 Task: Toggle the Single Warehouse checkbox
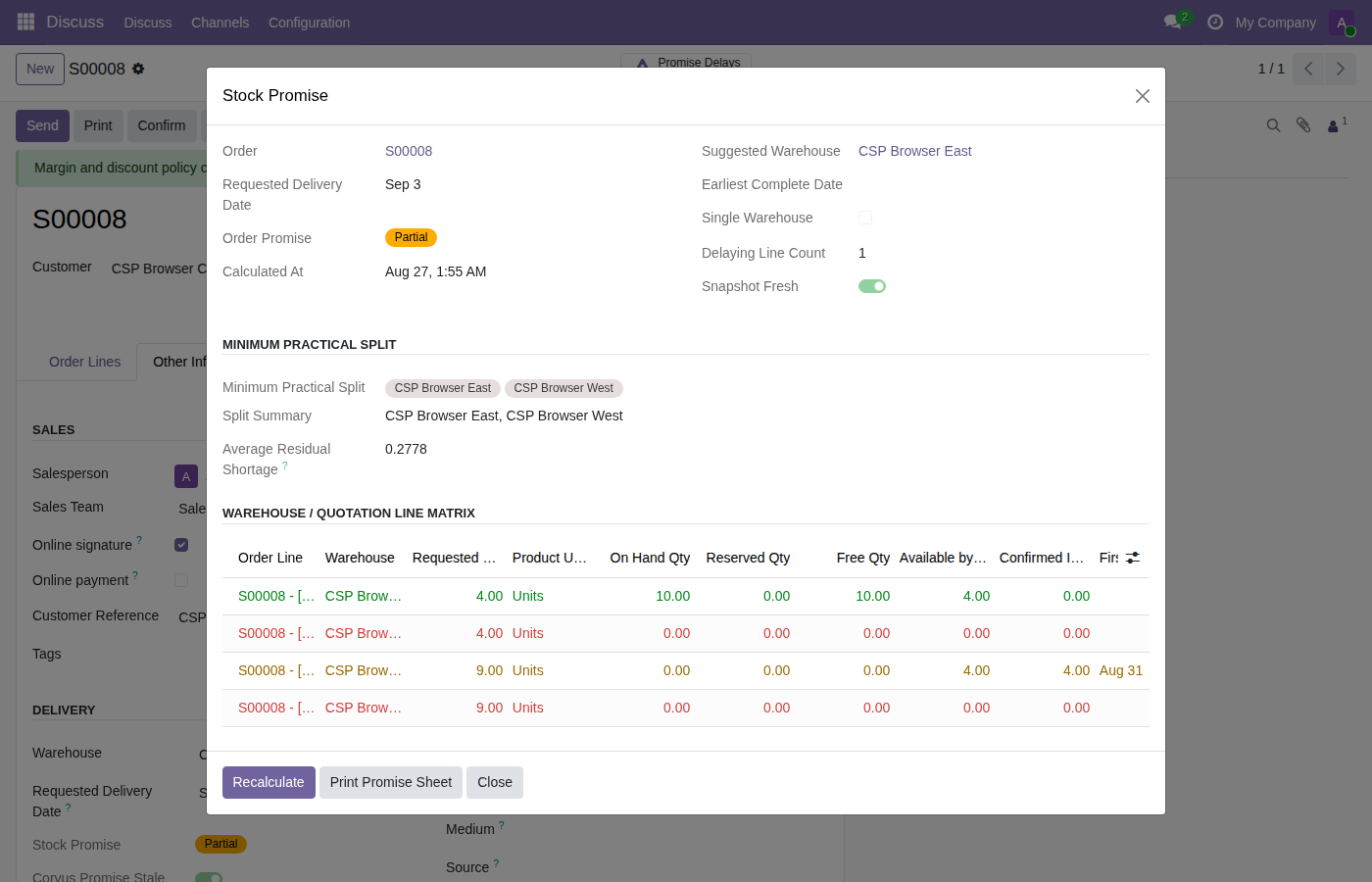coord(865,218)
